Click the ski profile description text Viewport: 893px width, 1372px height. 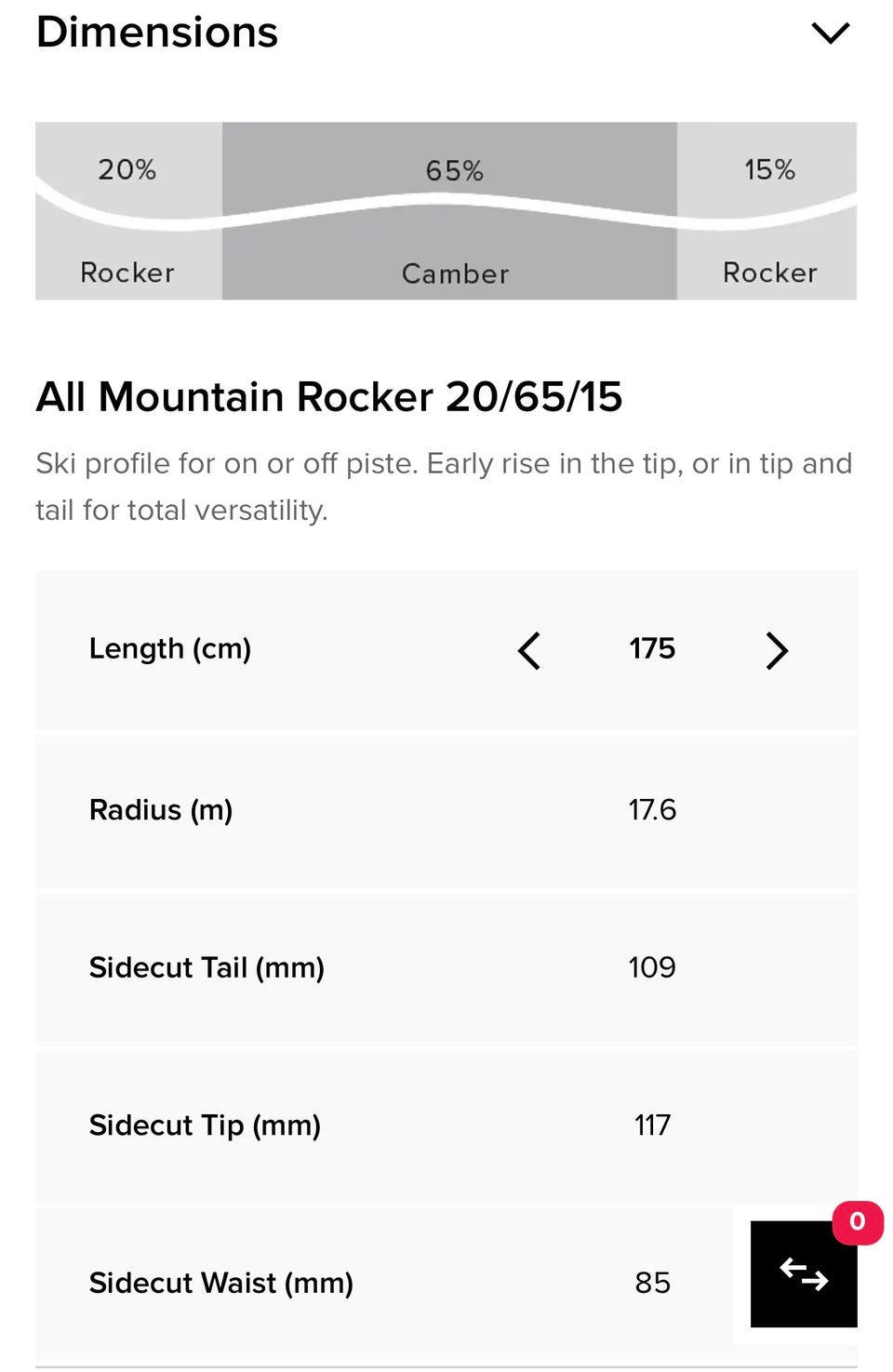(x=444, y=486)
